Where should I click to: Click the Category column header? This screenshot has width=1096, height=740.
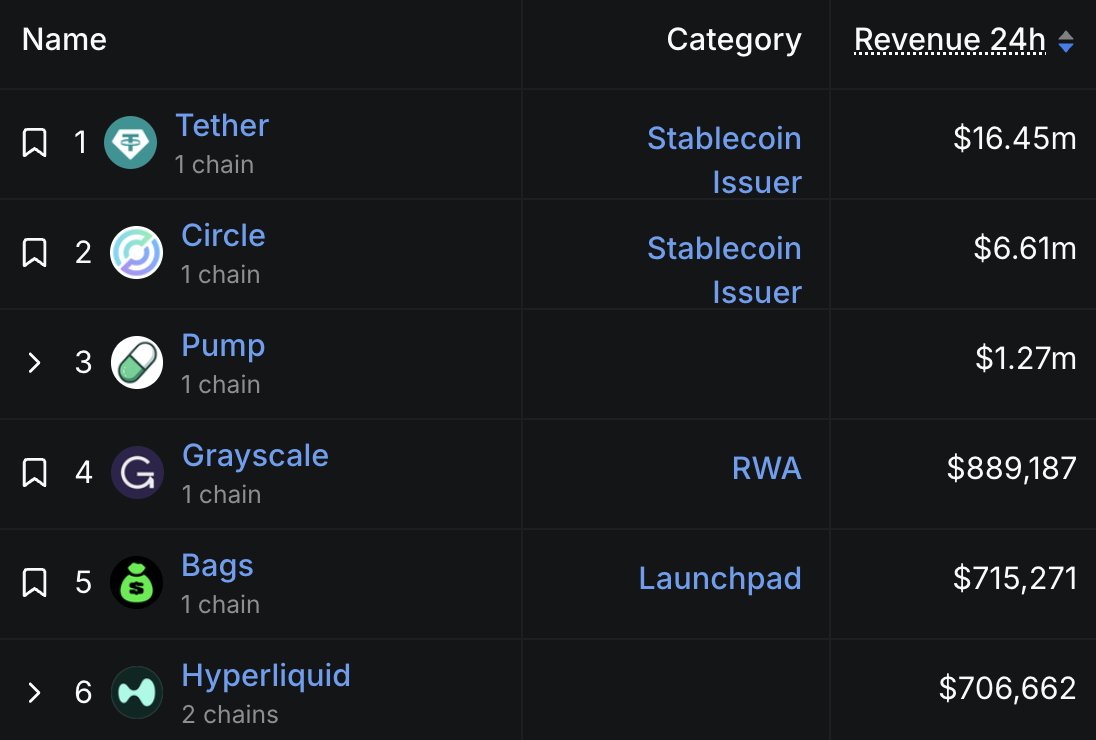tap(734, 40)
